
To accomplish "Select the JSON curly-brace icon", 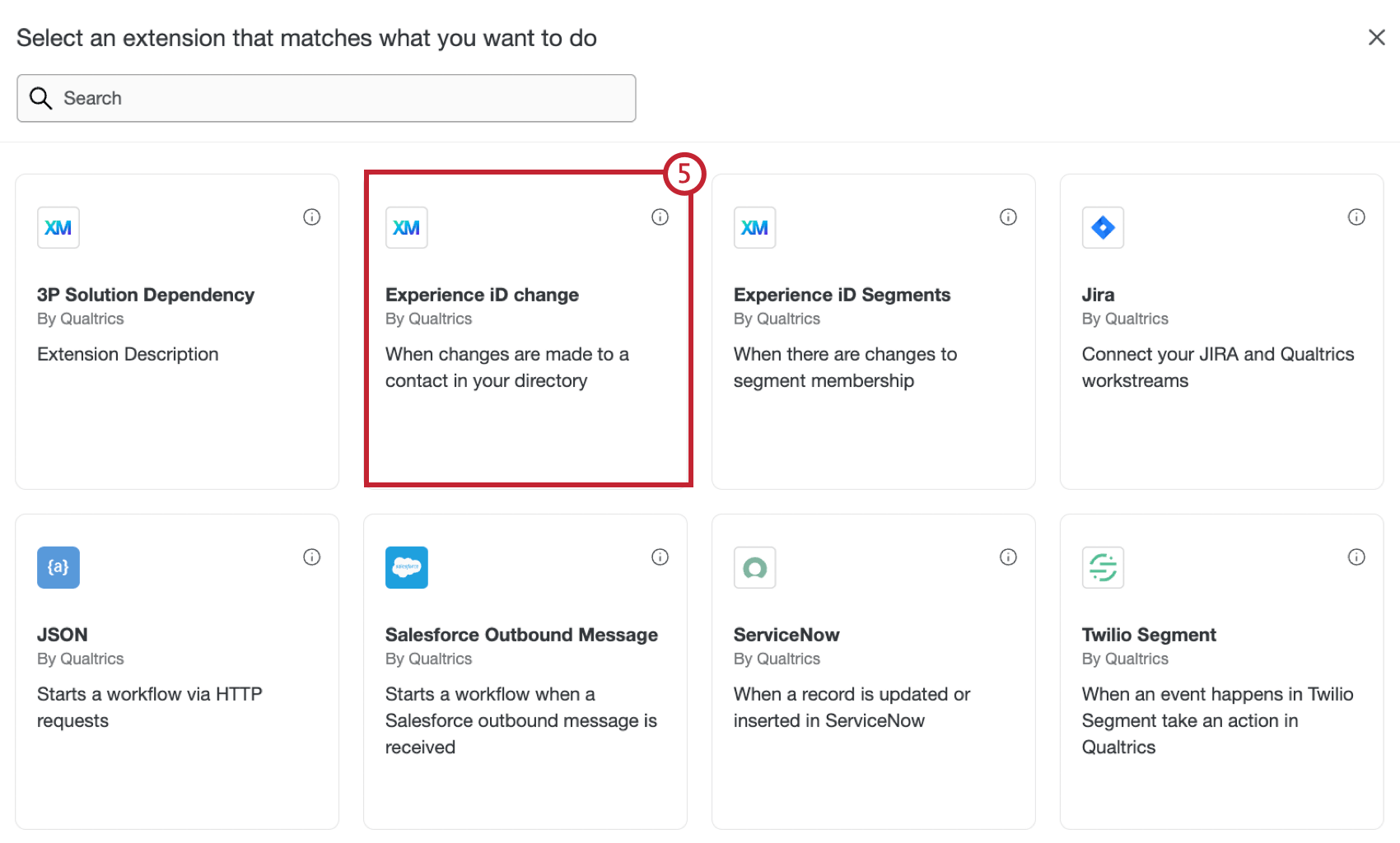I will coord(58,567).
